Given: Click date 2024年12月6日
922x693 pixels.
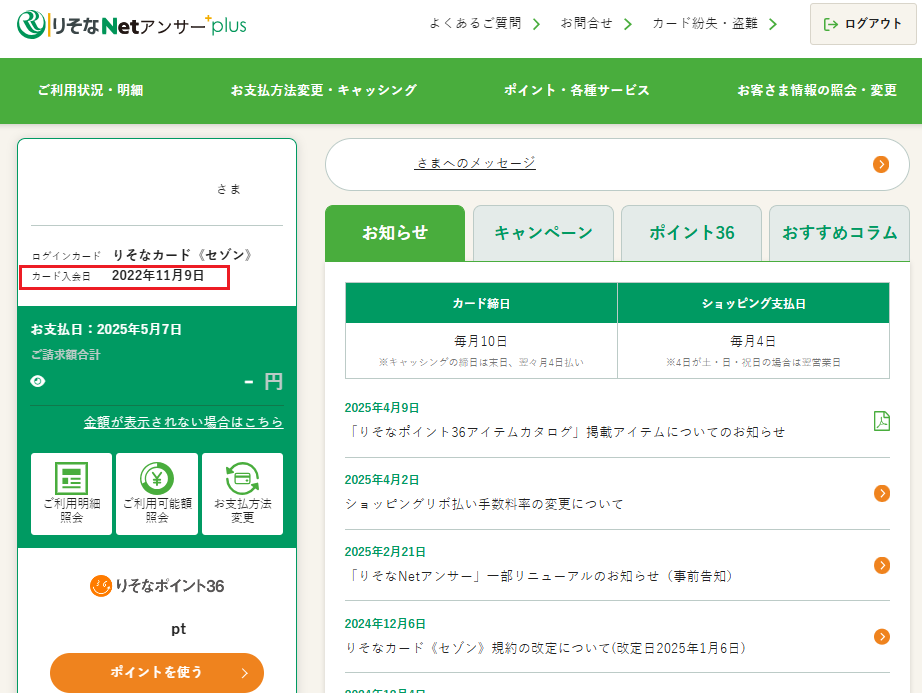Looking at the screenshot, I should click(385, 624).
